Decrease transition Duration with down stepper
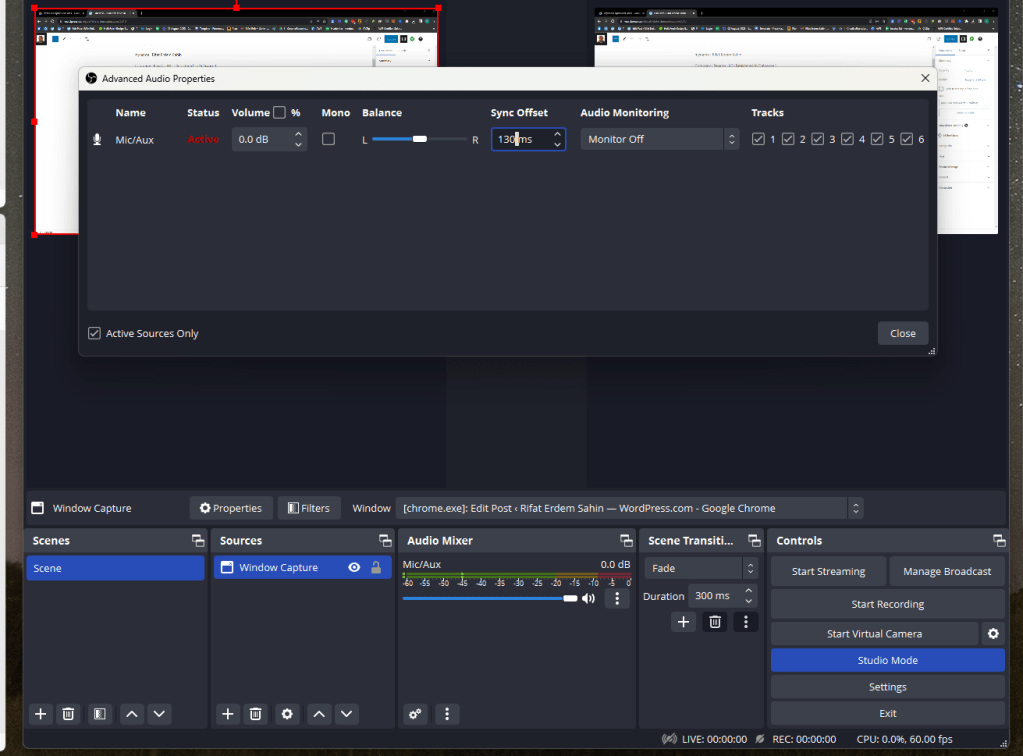This screenshot has width=1023, height=756. [749, 601]
